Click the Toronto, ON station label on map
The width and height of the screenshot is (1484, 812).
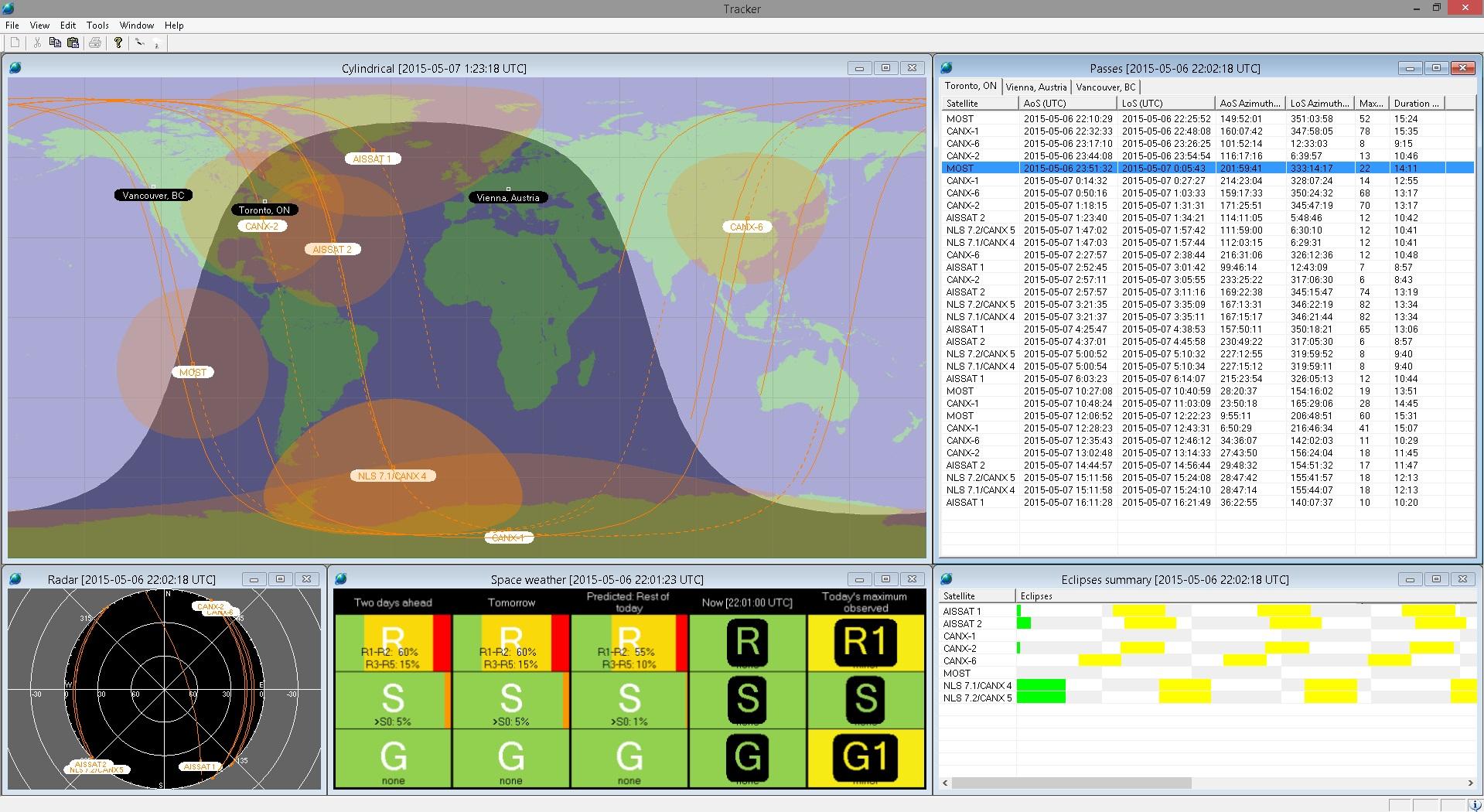coord(264,210)
